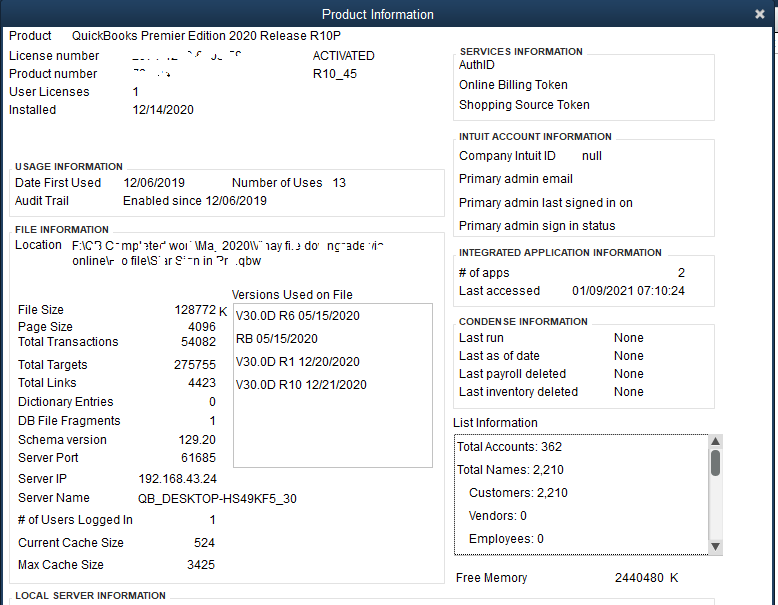Click the Max Cache Size value 3425
This screenshot has width=778, height=605.
click(x=201, y=565)
